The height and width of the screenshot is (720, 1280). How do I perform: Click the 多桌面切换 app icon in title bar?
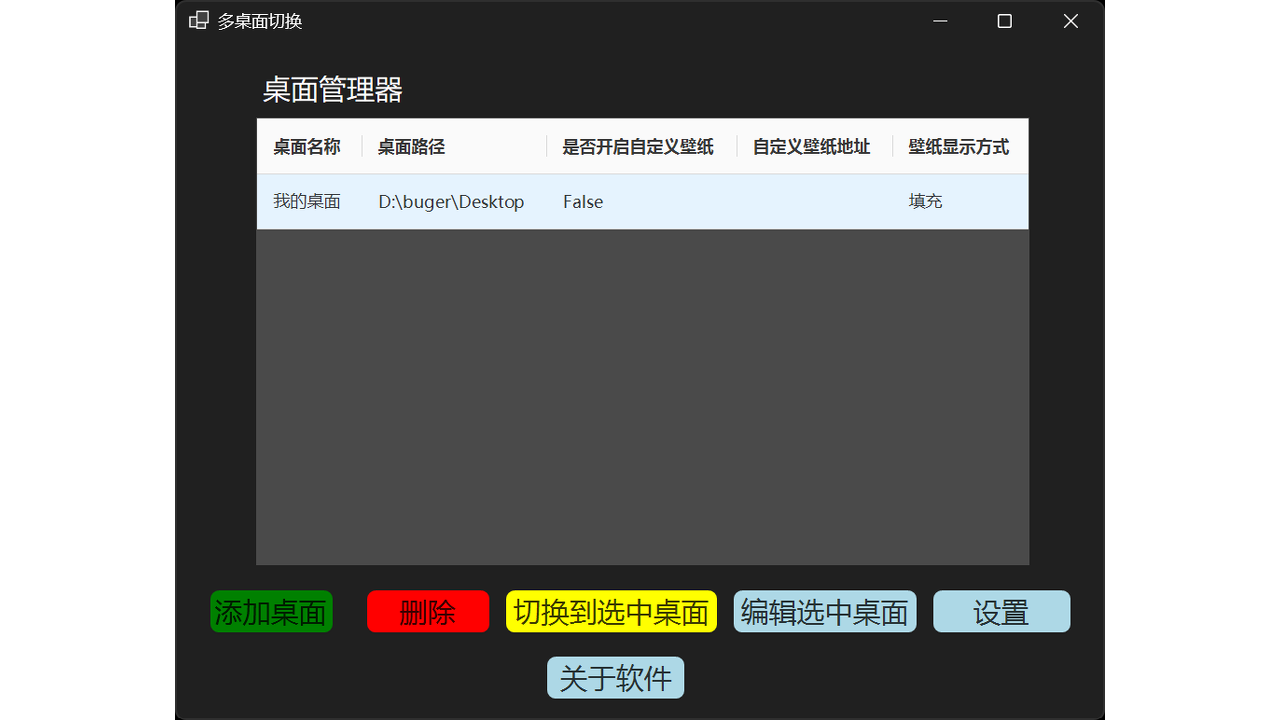[199, 20]
